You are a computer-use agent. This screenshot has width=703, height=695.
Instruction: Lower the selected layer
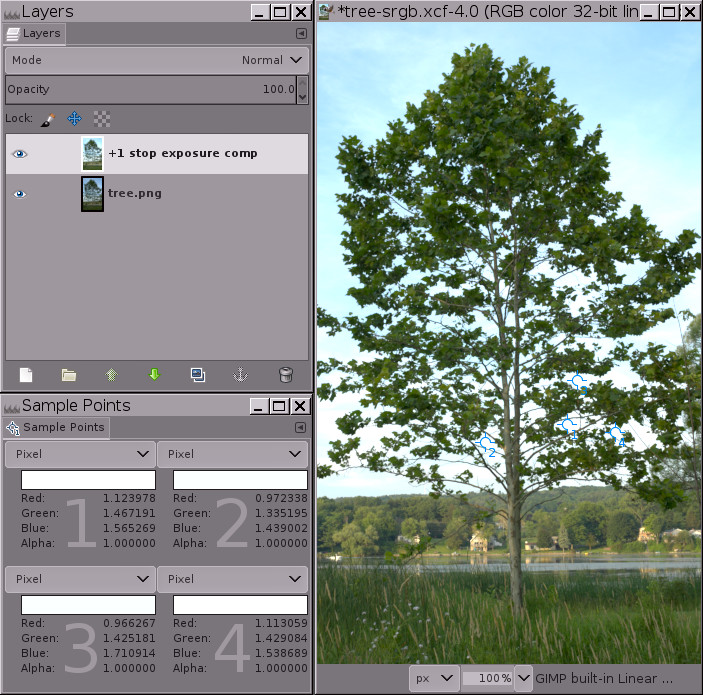(x=154, y=375)
